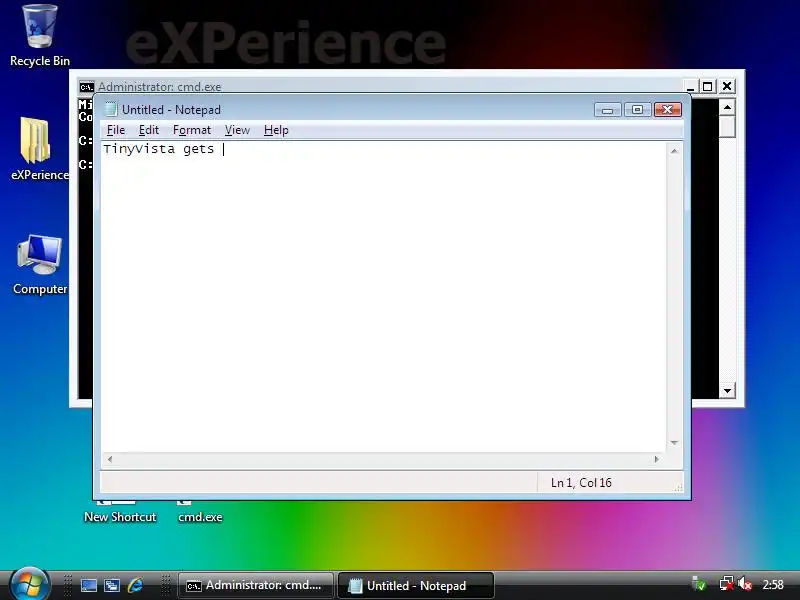Click Ln 1, Col 16 status bar text
800x600 pixels.
[x=581, y=483]
